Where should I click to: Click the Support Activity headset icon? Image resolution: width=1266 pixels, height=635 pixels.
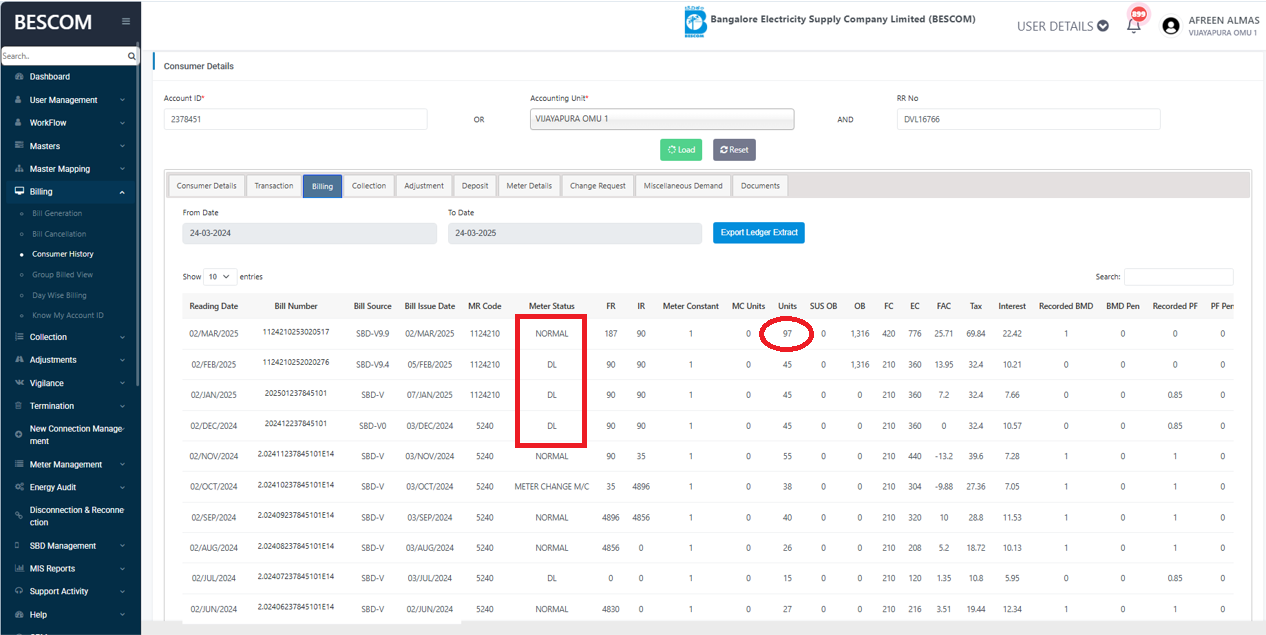pyautogui.click(x=20, y=591)
